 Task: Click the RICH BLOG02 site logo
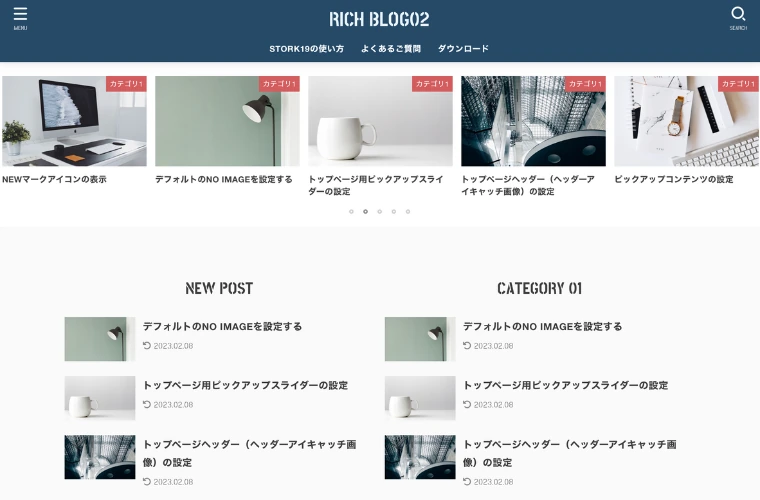pyautogui.click(x=379, y=19)
